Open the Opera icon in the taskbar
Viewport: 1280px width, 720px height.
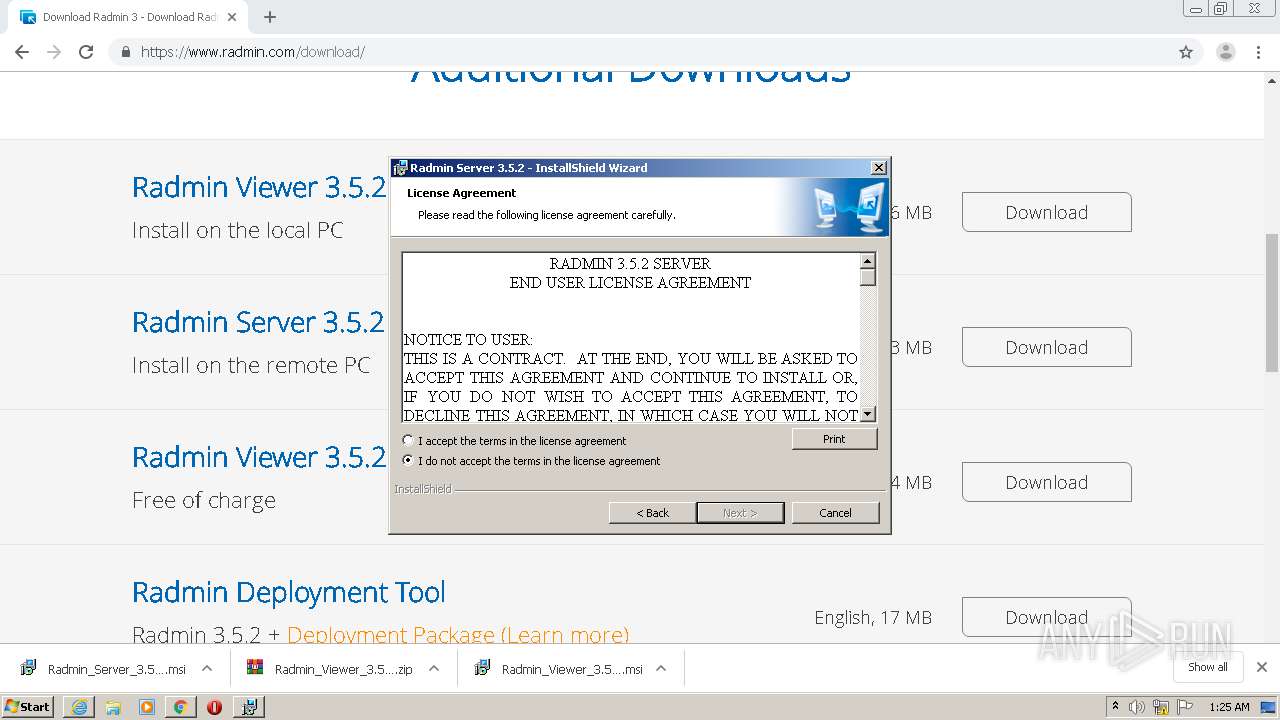click(x=214, y=707)
